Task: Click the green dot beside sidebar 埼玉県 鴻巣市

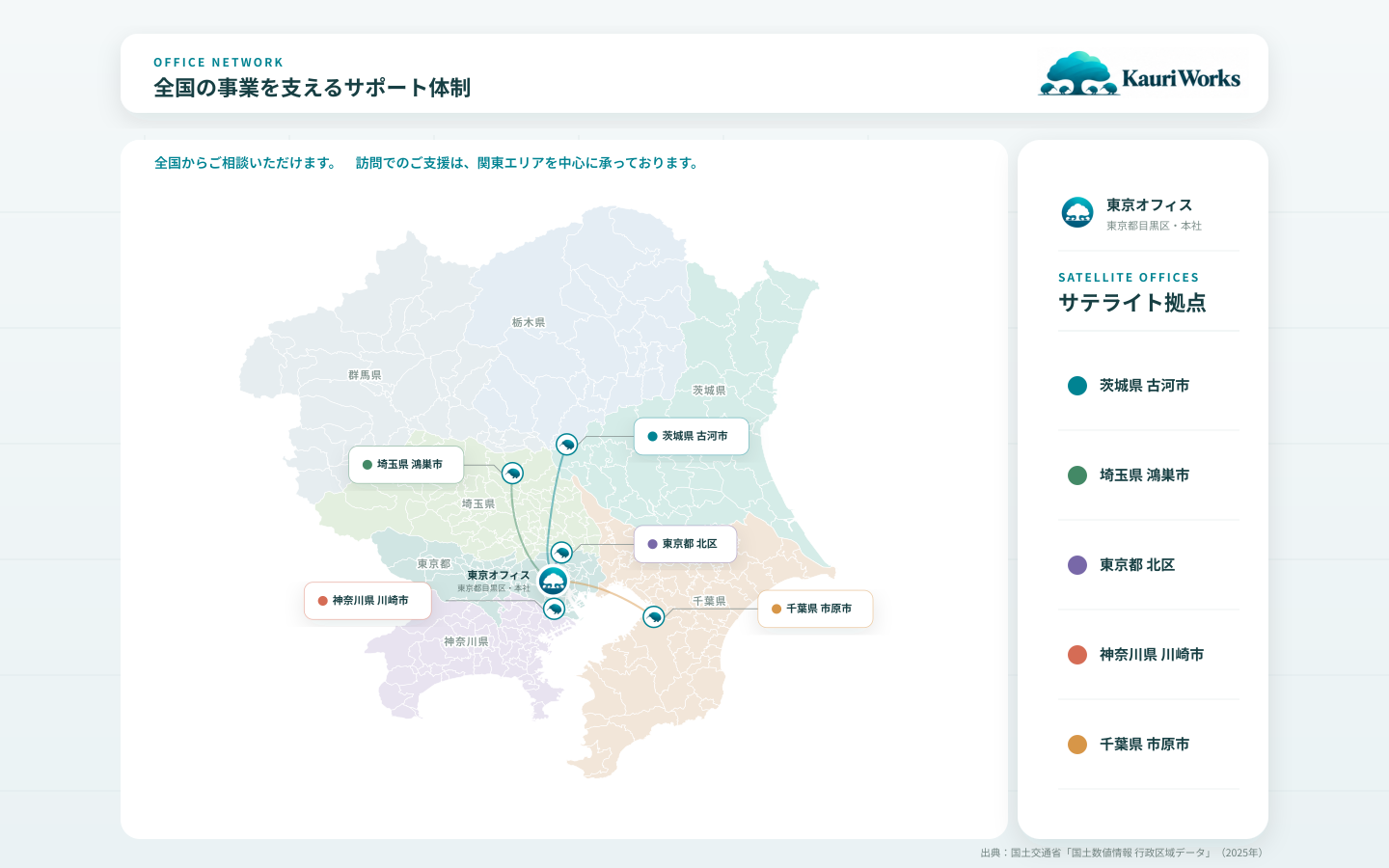Action: coord(1077,475)
